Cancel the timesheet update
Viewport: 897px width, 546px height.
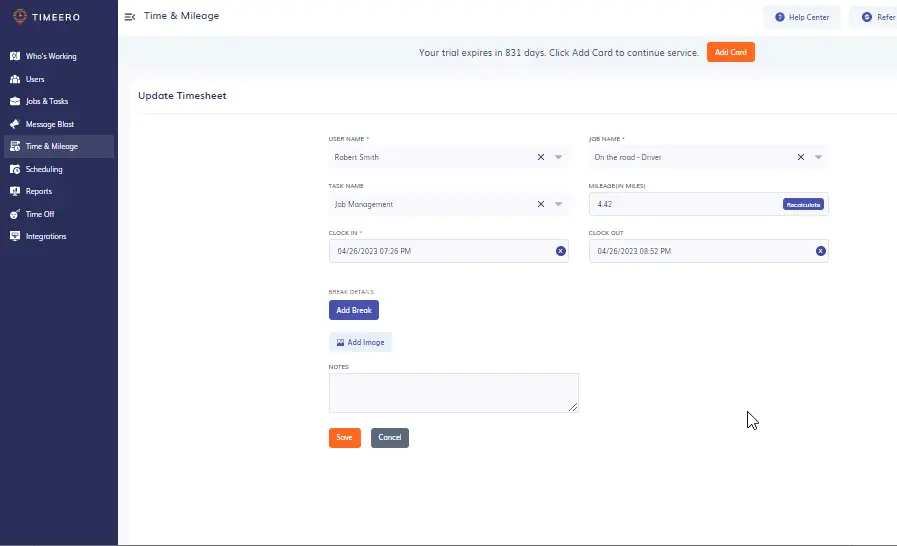[390, 438]
